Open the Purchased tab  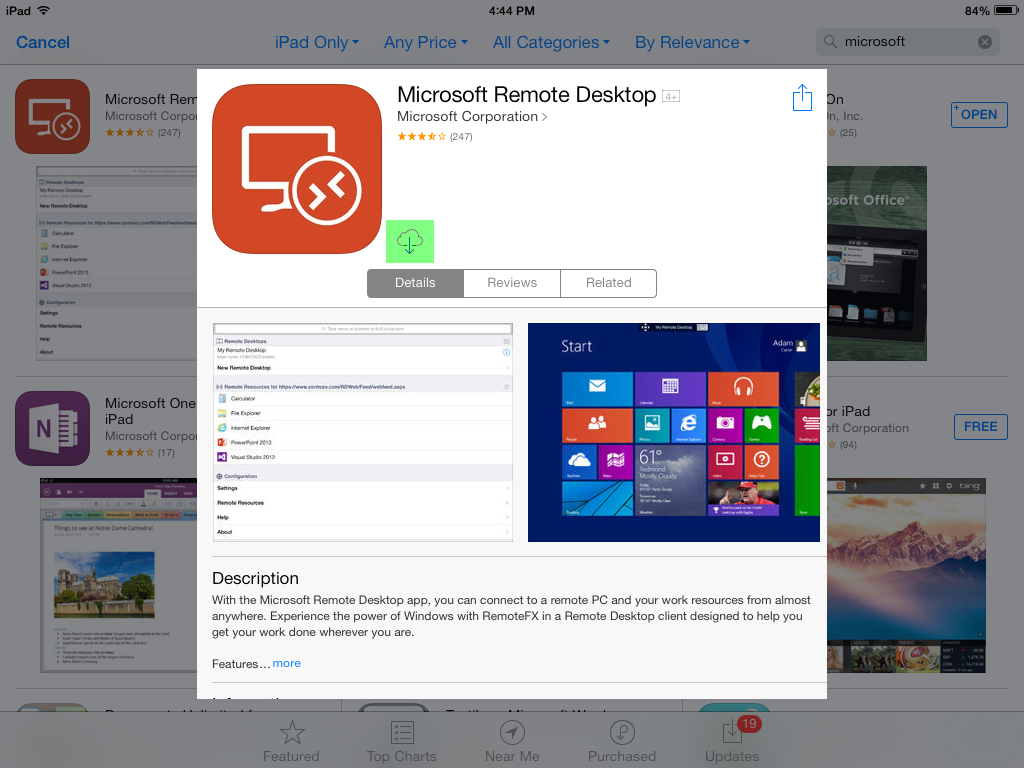(x=622, y=742)
